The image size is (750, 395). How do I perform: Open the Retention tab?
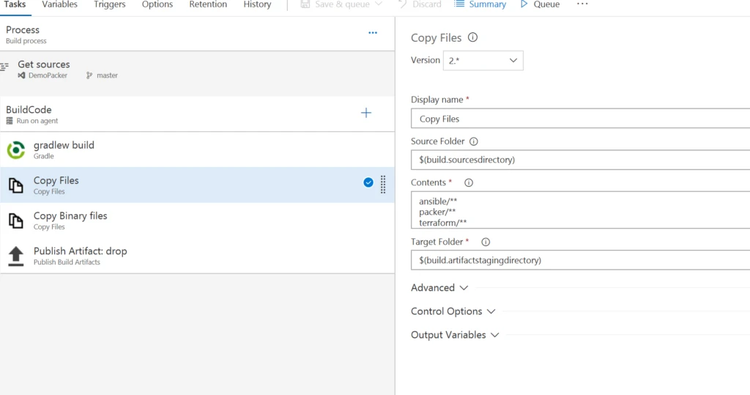[x=208, y=4]
